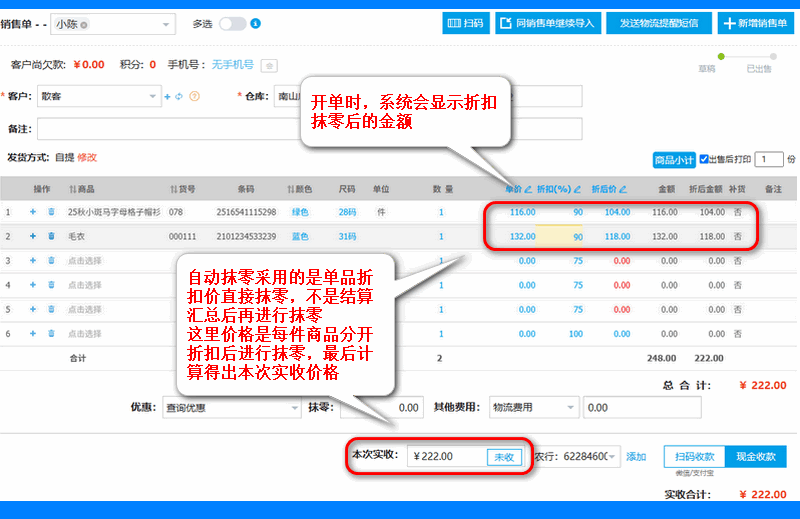The image size is (800, 519).
Task: Click the 未收 button
Action: [504, 457]
